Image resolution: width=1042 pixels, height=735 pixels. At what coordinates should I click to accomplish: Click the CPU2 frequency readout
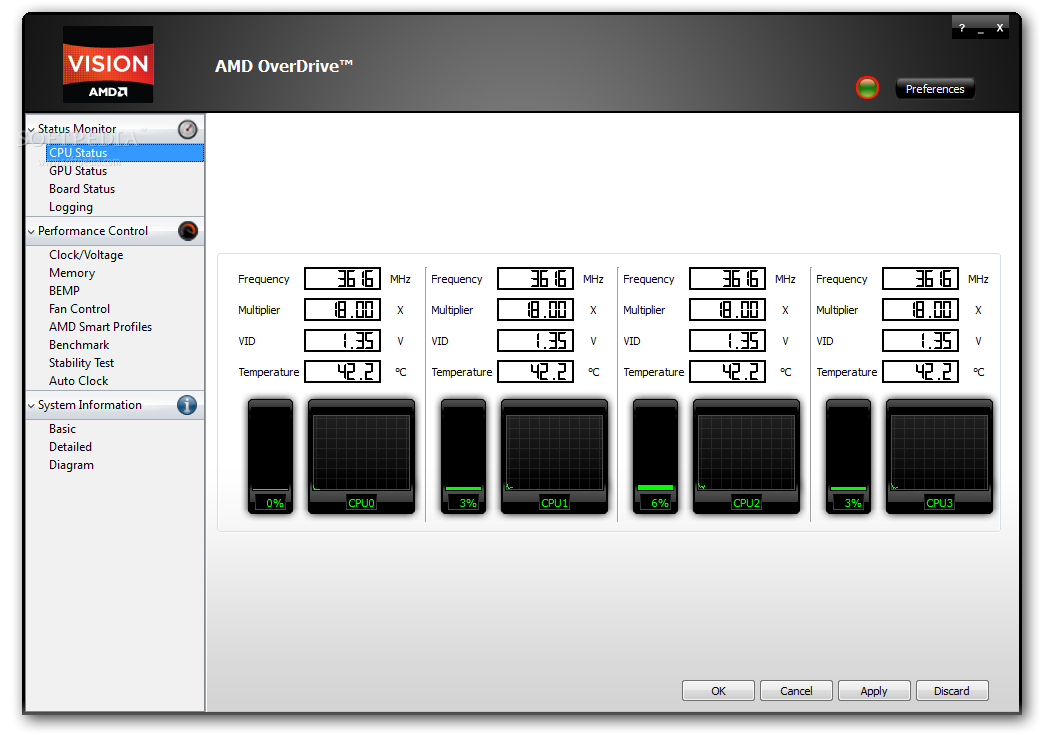pyautogui.click(x=727, y=278)
